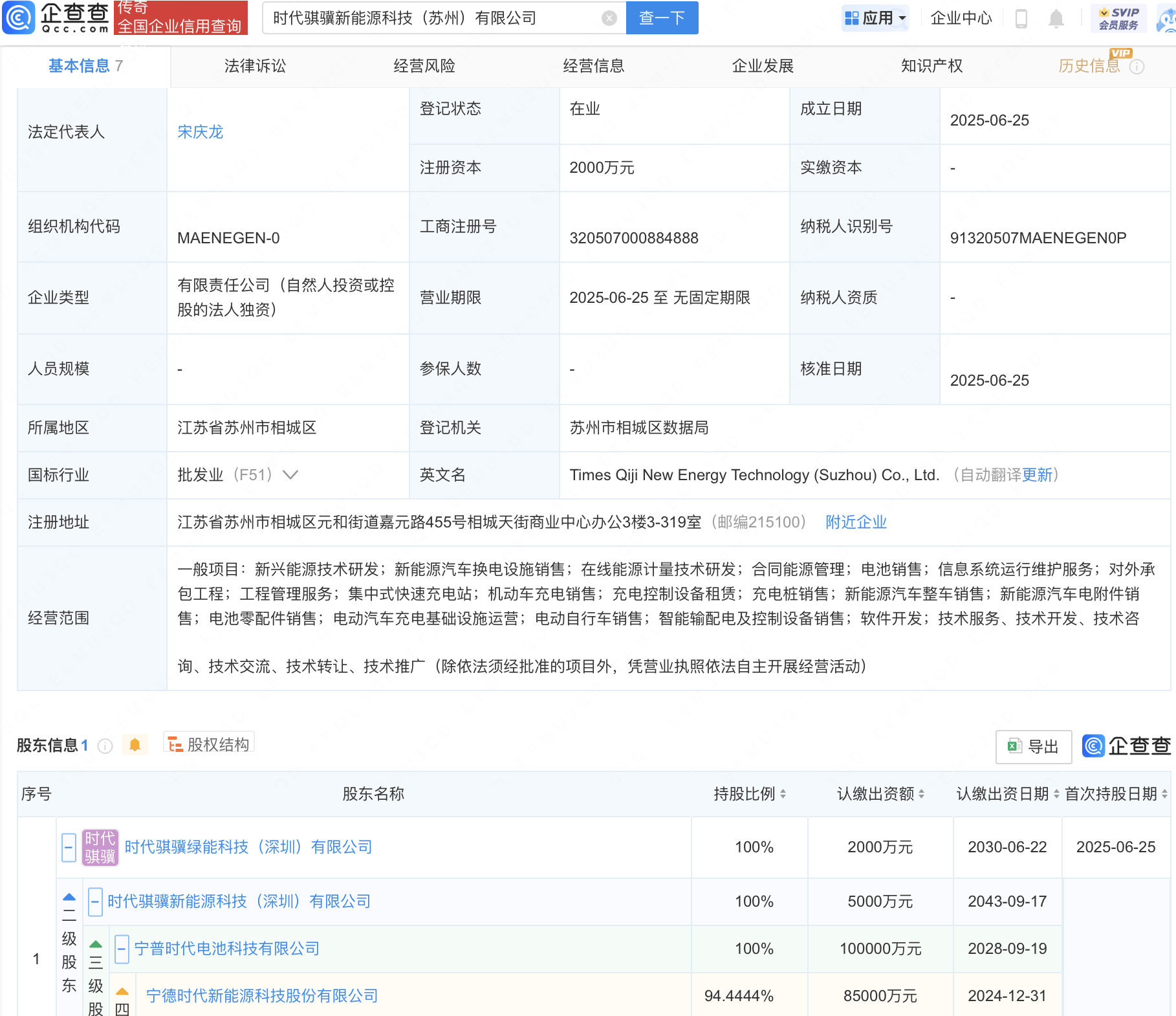
Task: Select taxpayer ID 91320507MAENEGEN0P
Action: pyautogui.click(x=1038, y=238)
